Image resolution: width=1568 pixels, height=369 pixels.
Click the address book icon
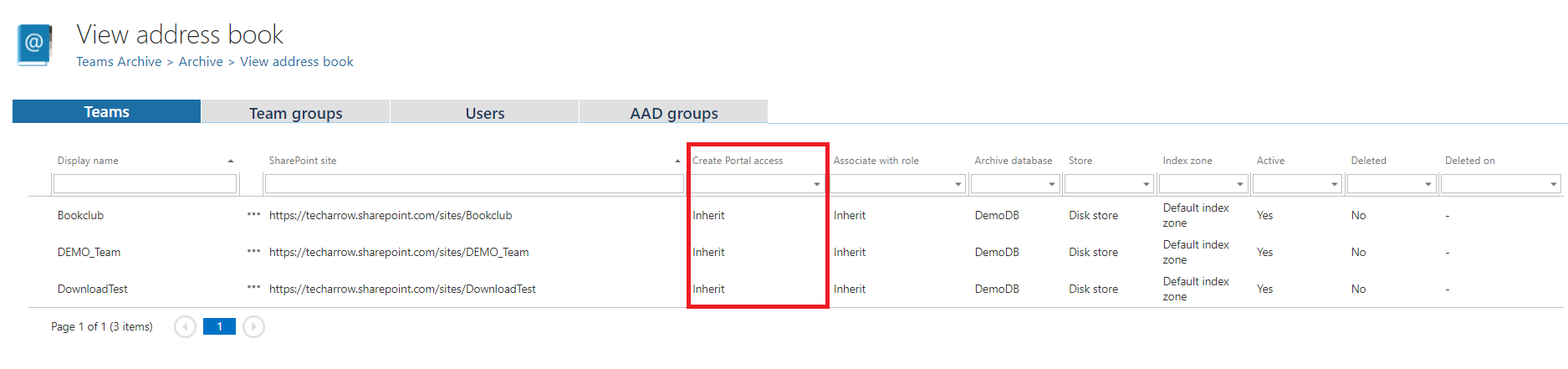tap(34, 44)
